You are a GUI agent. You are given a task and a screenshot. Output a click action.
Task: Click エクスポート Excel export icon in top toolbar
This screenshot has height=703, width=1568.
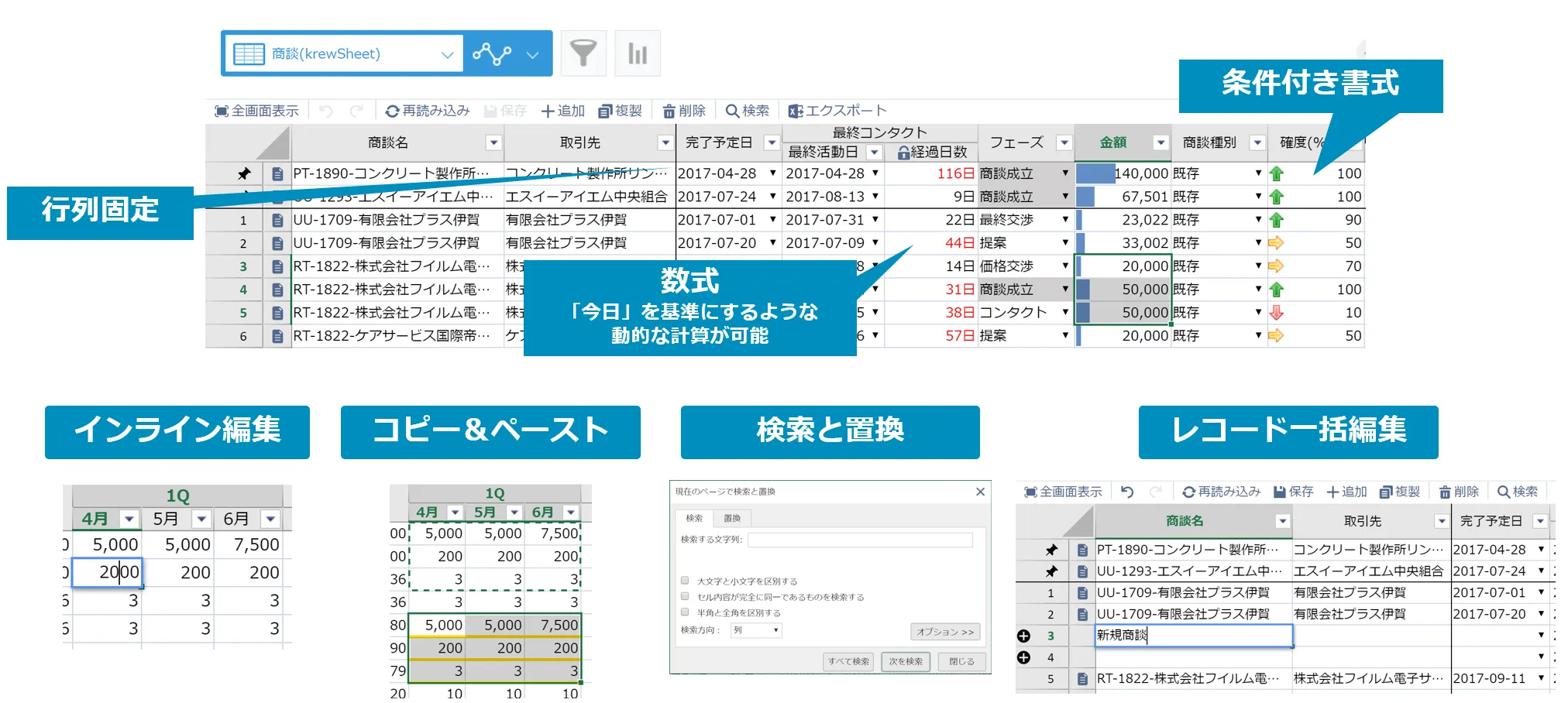(x=795, y=111)
